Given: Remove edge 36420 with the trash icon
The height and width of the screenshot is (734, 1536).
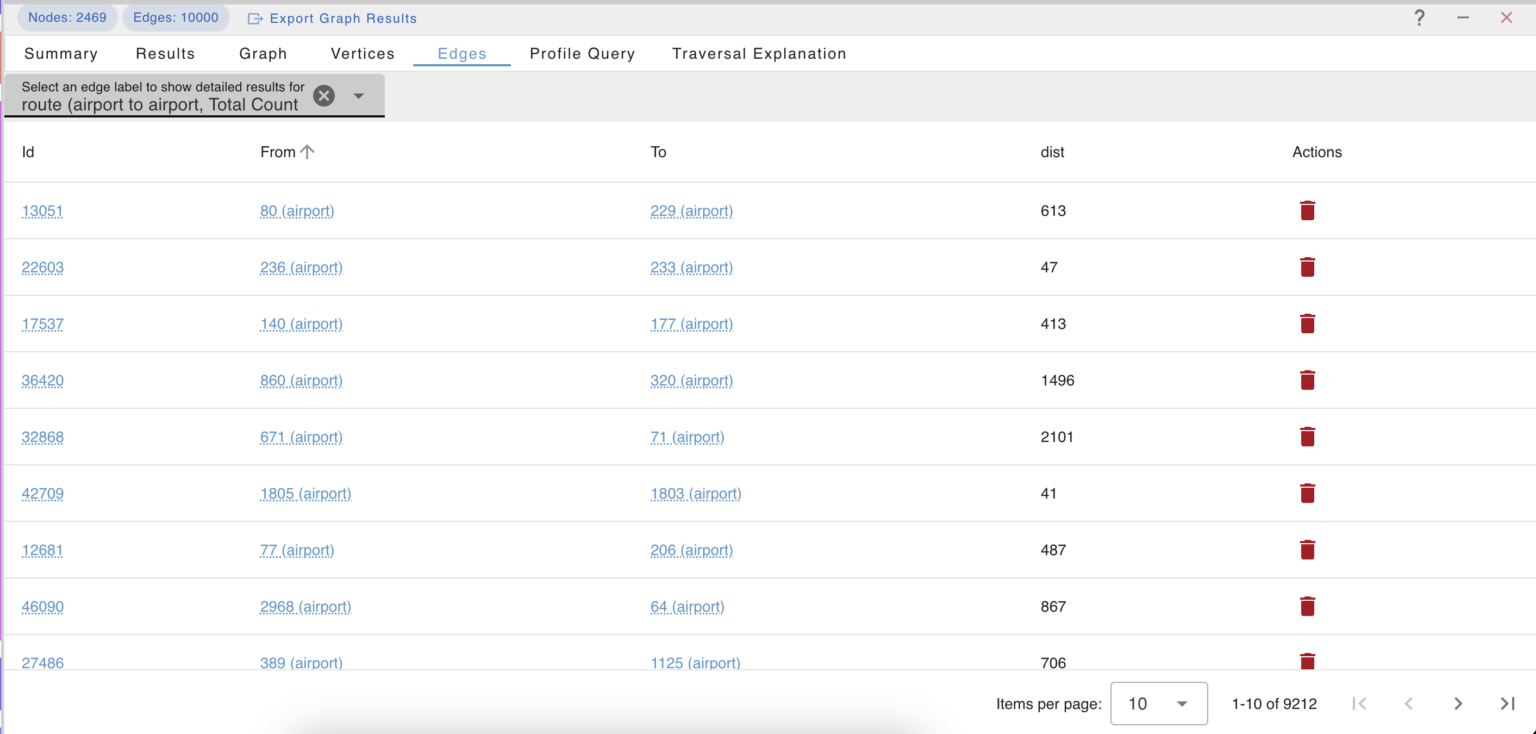Looking at the screenshot, I should tap(1307, 380).
